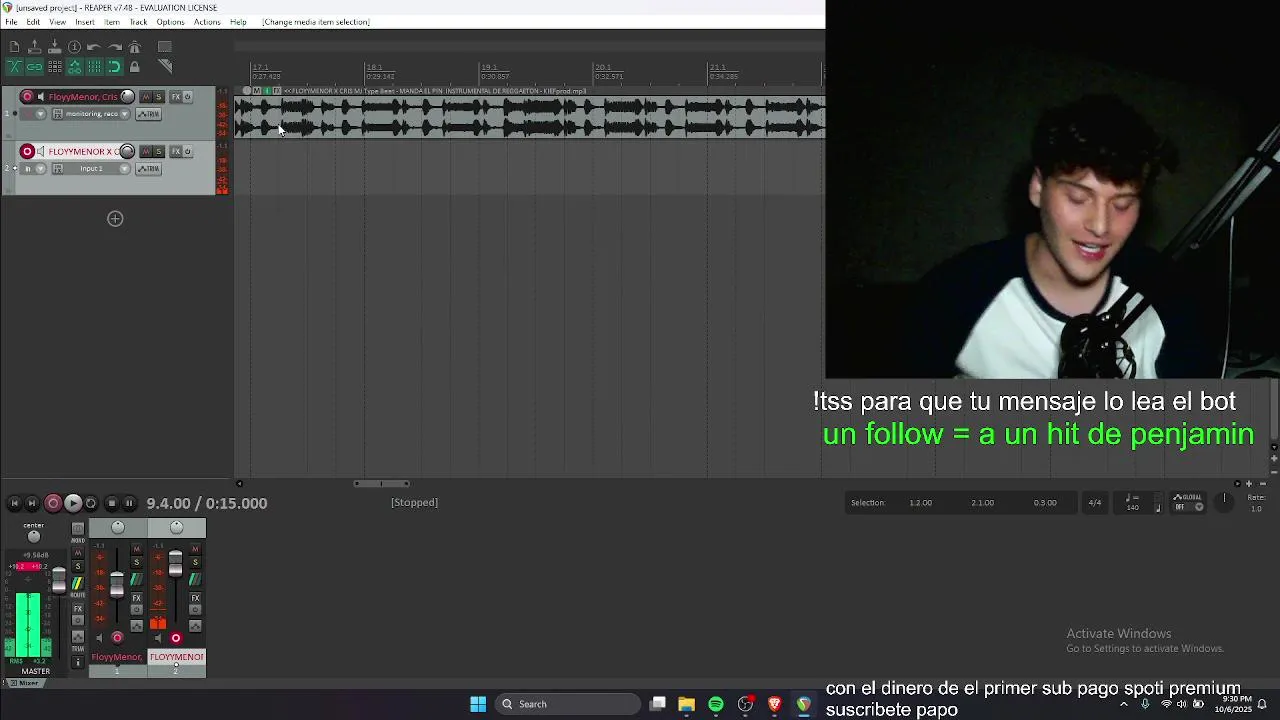Toggle transport repeat loop button
The height and width of the screenshot is (720, 1280).
tap(91, 503)
